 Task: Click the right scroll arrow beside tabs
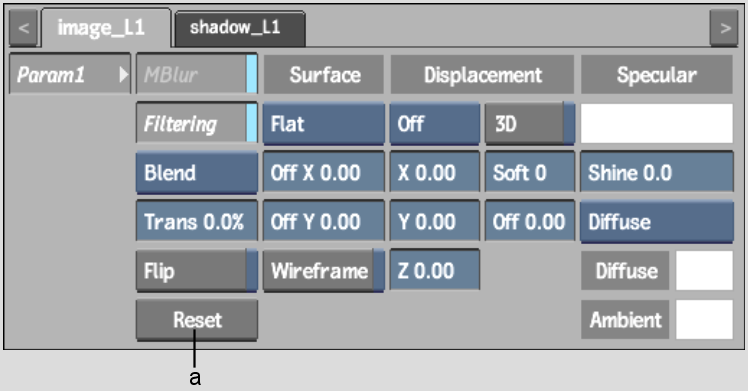click(724, 28)
